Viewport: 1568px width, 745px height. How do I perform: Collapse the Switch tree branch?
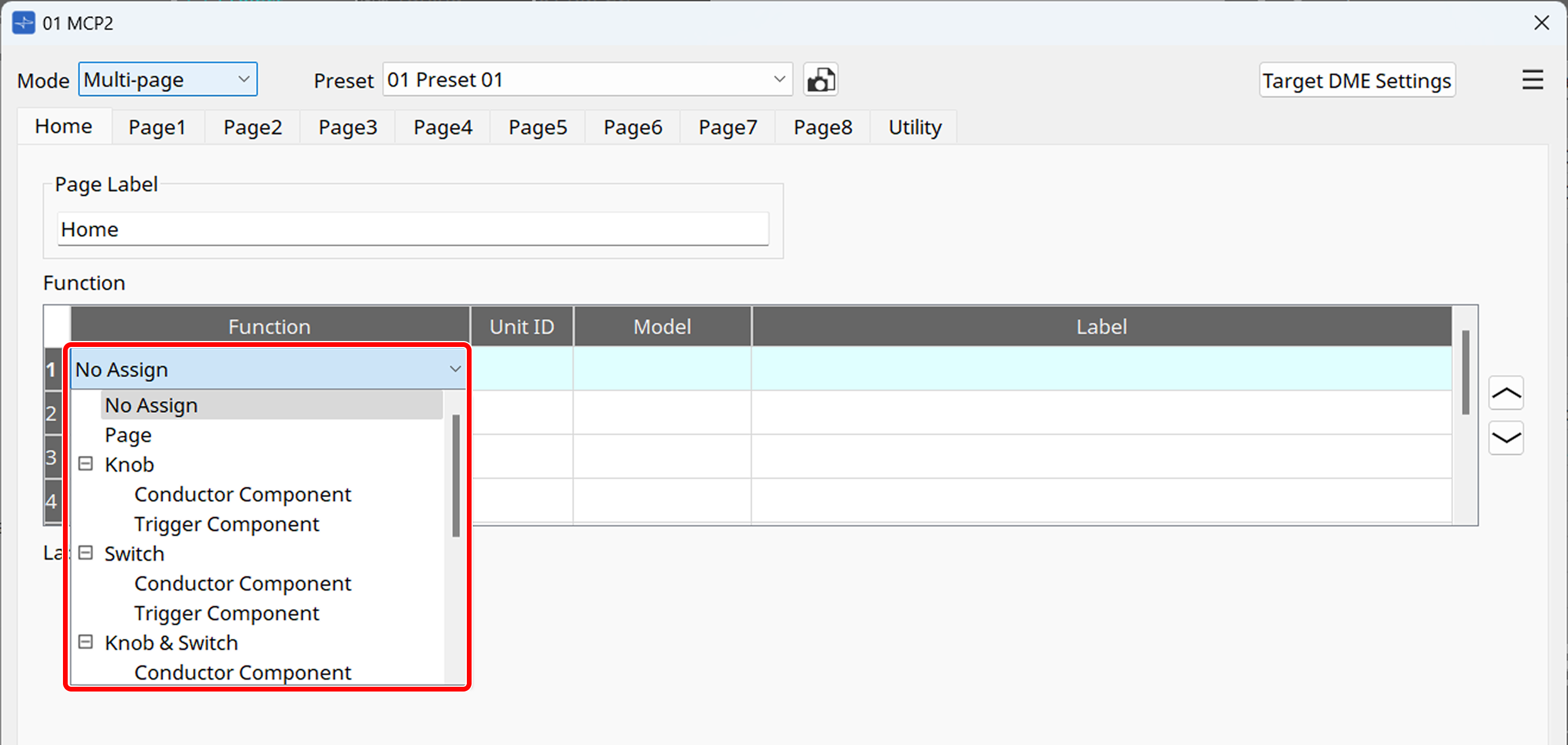85,553
